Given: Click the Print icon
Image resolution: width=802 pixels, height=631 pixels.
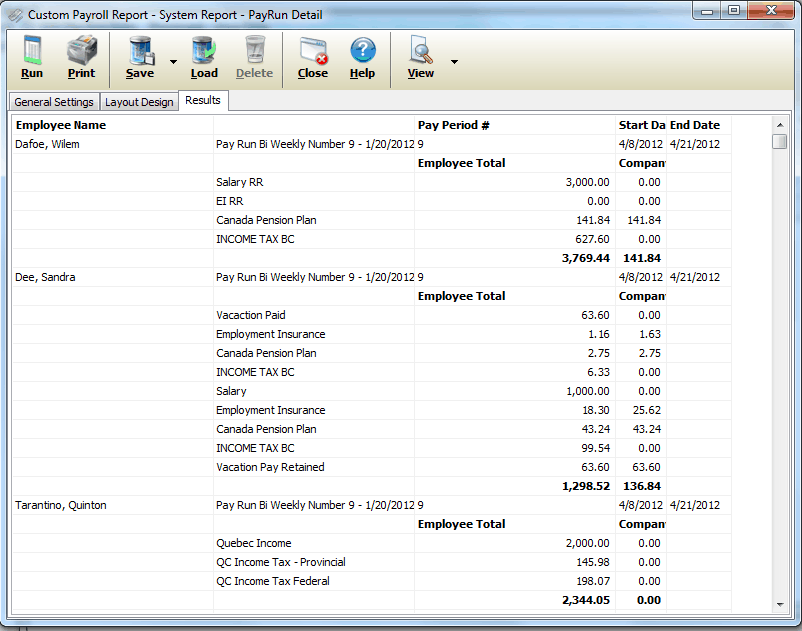Looking at the screenshot, I should coord(81,57).
